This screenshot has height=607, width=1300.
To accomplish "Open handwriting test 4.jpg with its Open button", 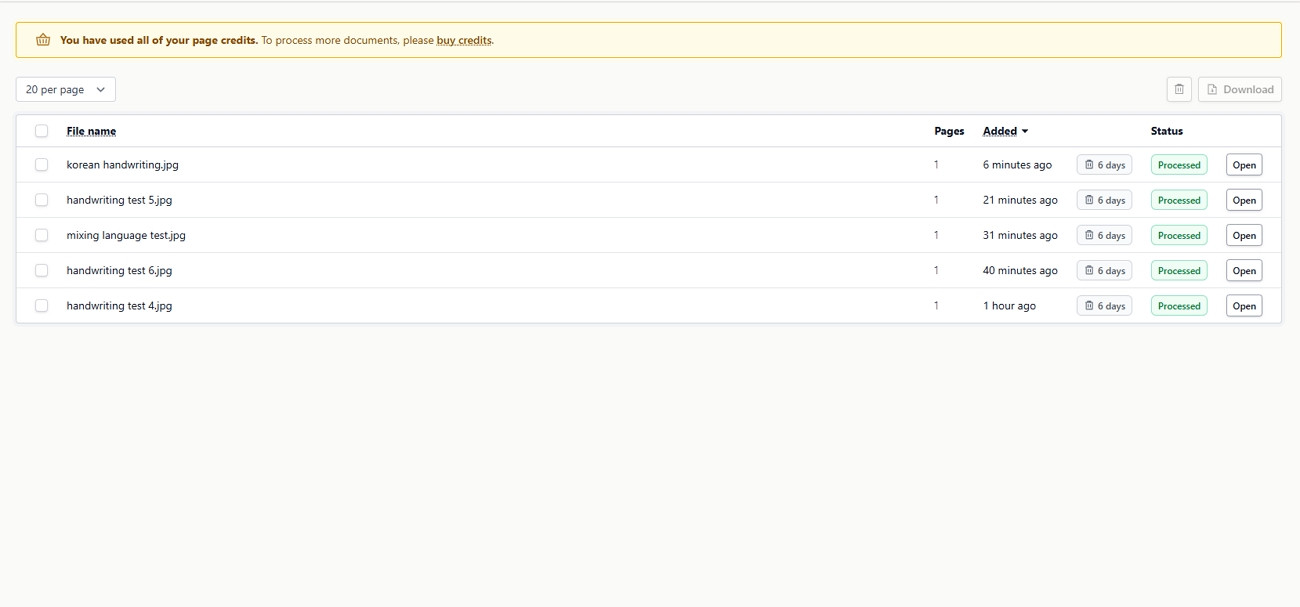I will [x=1244, y=306].
